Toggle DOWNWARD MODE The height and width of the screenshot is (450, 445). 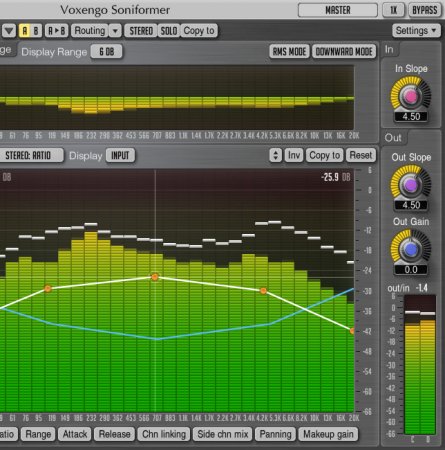pos(344,51)
